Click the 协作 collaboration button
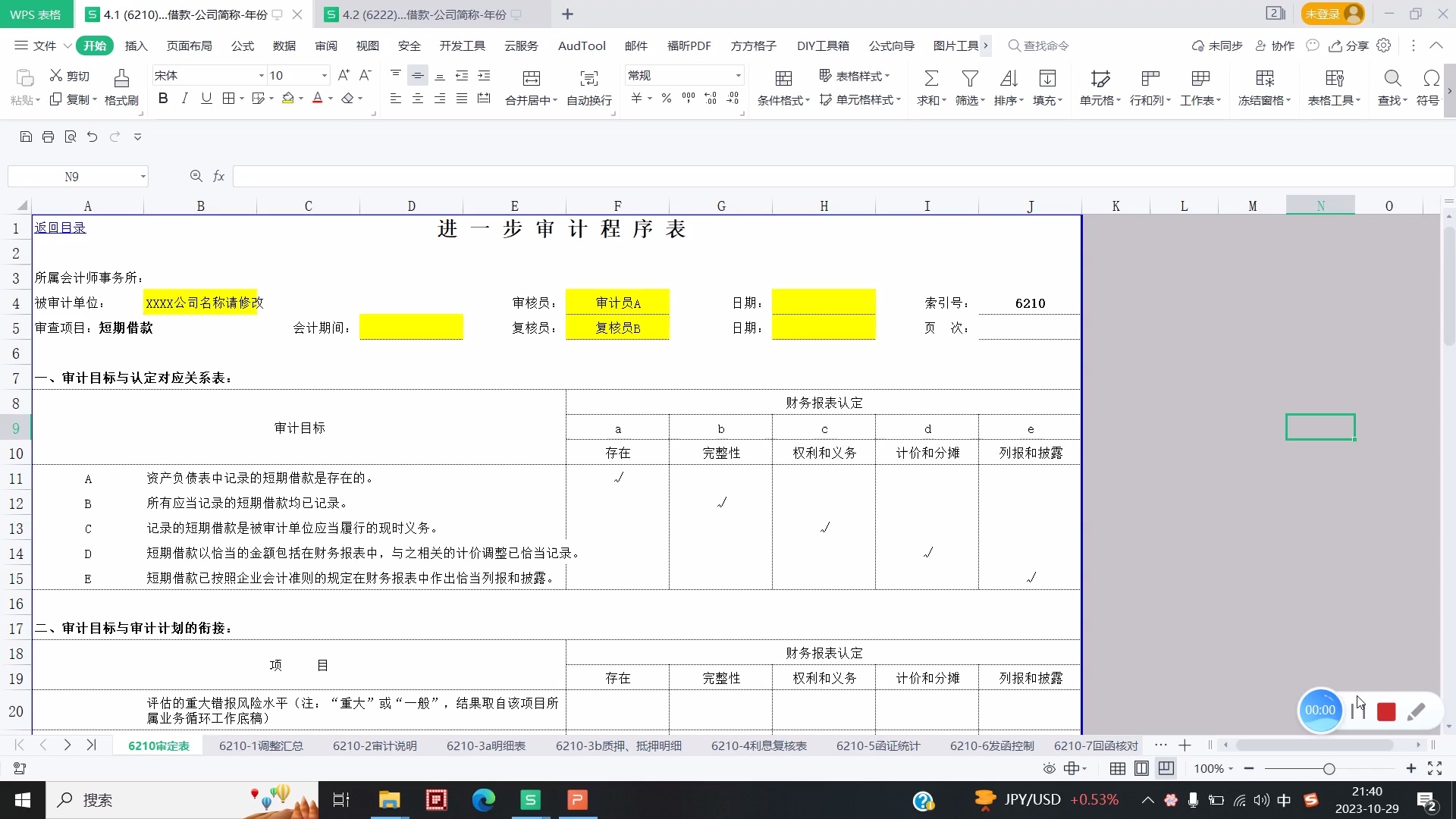1456x819 pixels. pos(1275,45)
